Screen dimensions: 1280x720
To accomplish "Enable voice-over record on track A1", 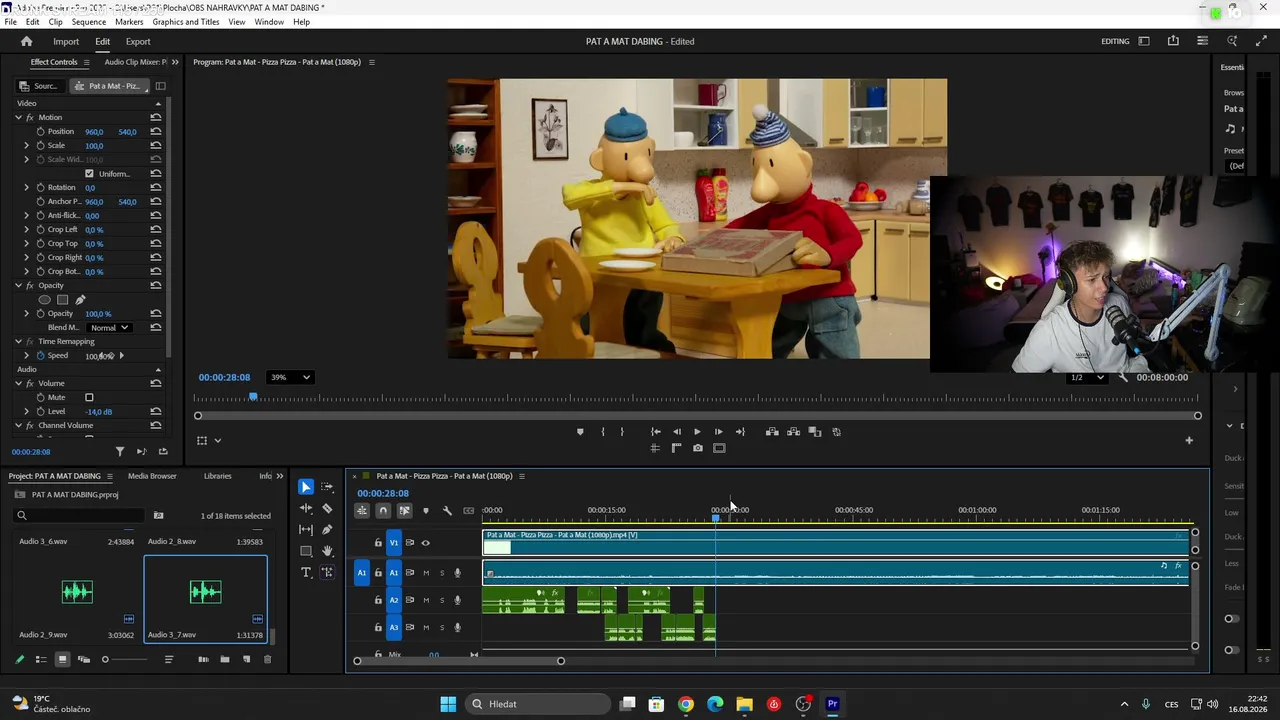I will pos(458,573).
